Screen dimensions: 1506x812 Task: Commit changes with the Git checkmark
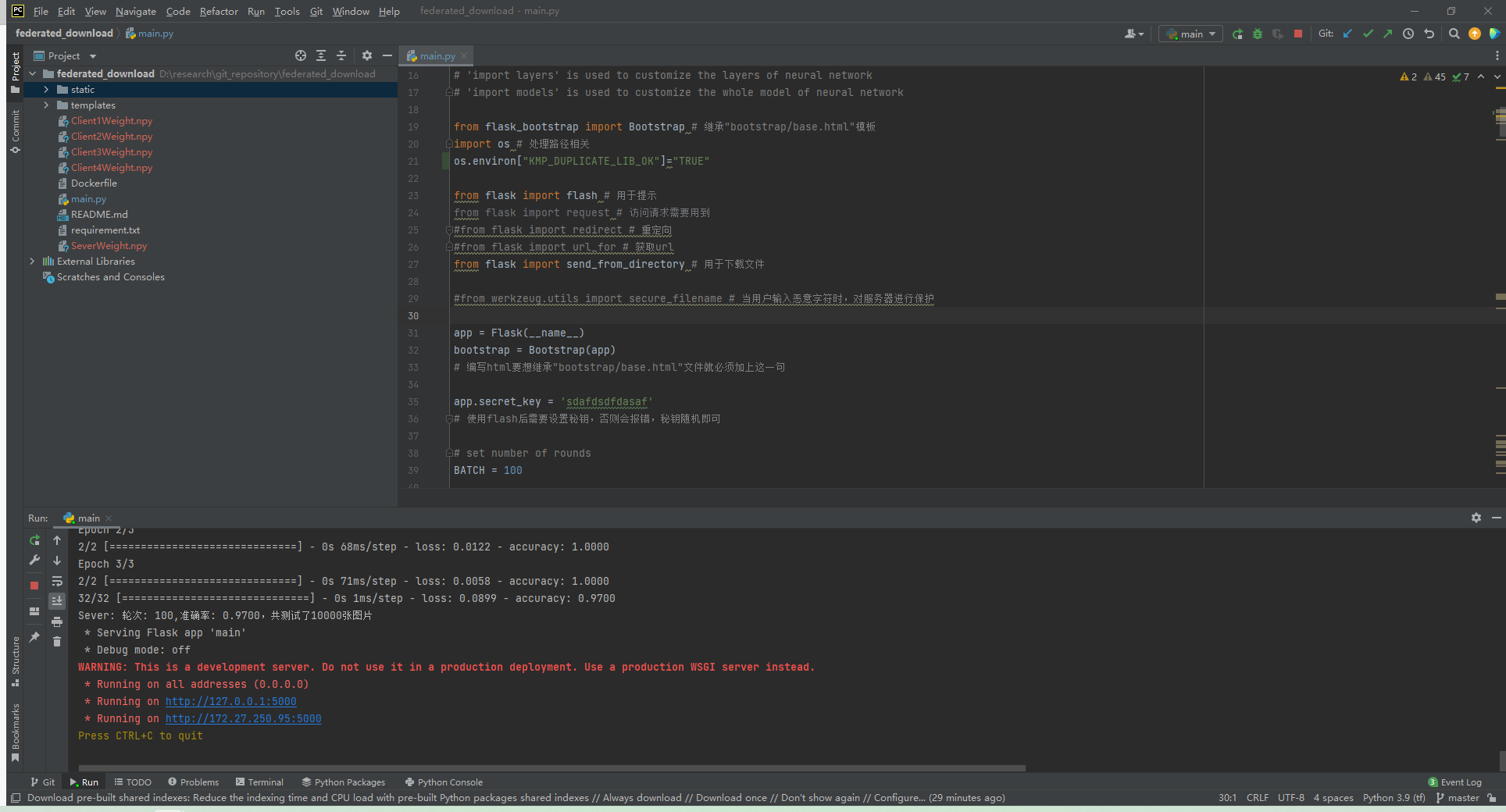click(1368, 34)
